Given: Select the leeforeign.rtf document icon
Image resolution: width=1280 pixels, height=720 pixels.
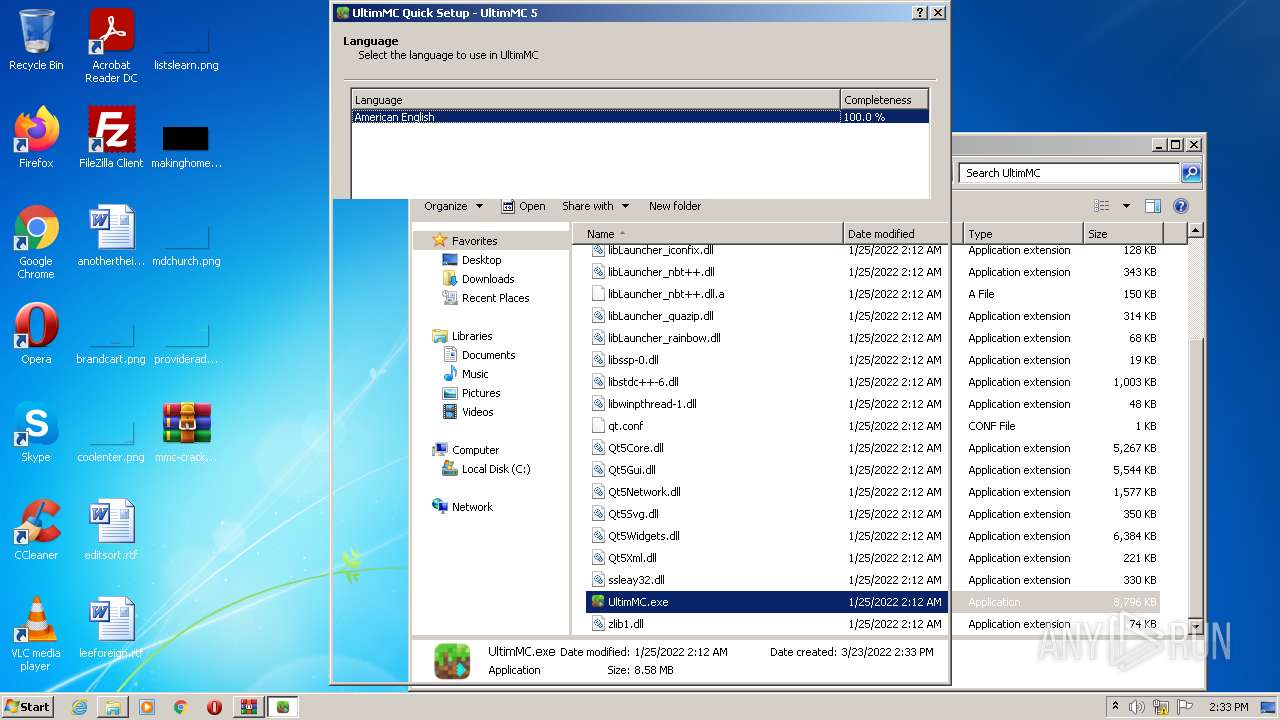Looking at the screenshot, I should point(111,628).
